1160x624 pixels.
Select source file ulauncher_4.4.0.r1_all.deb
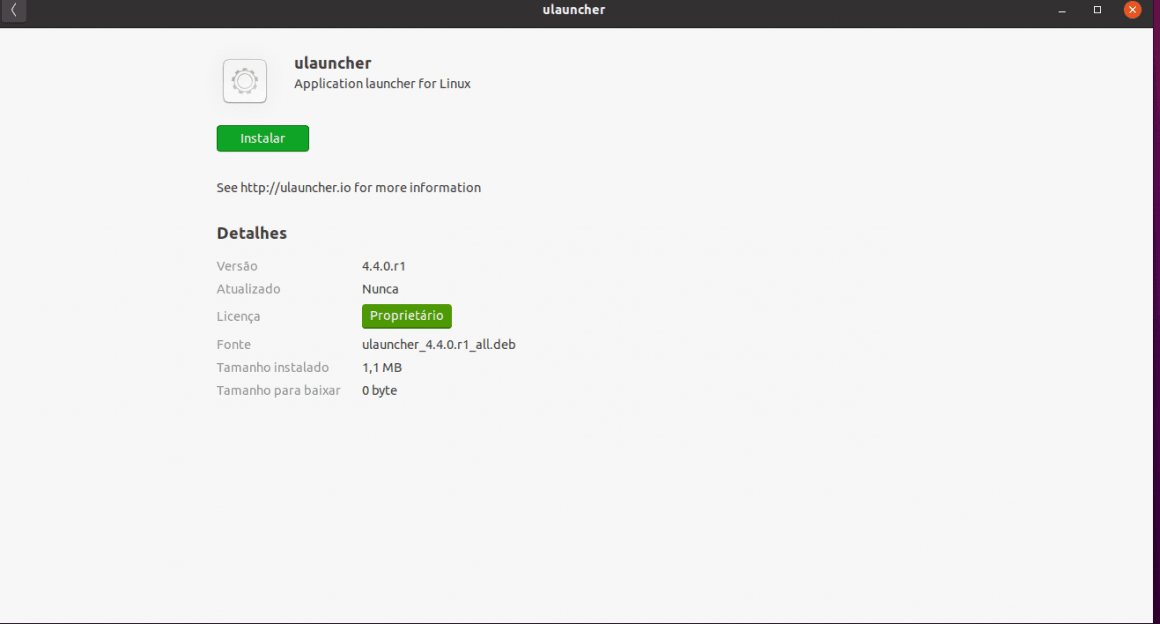click(x=439, y=344)
